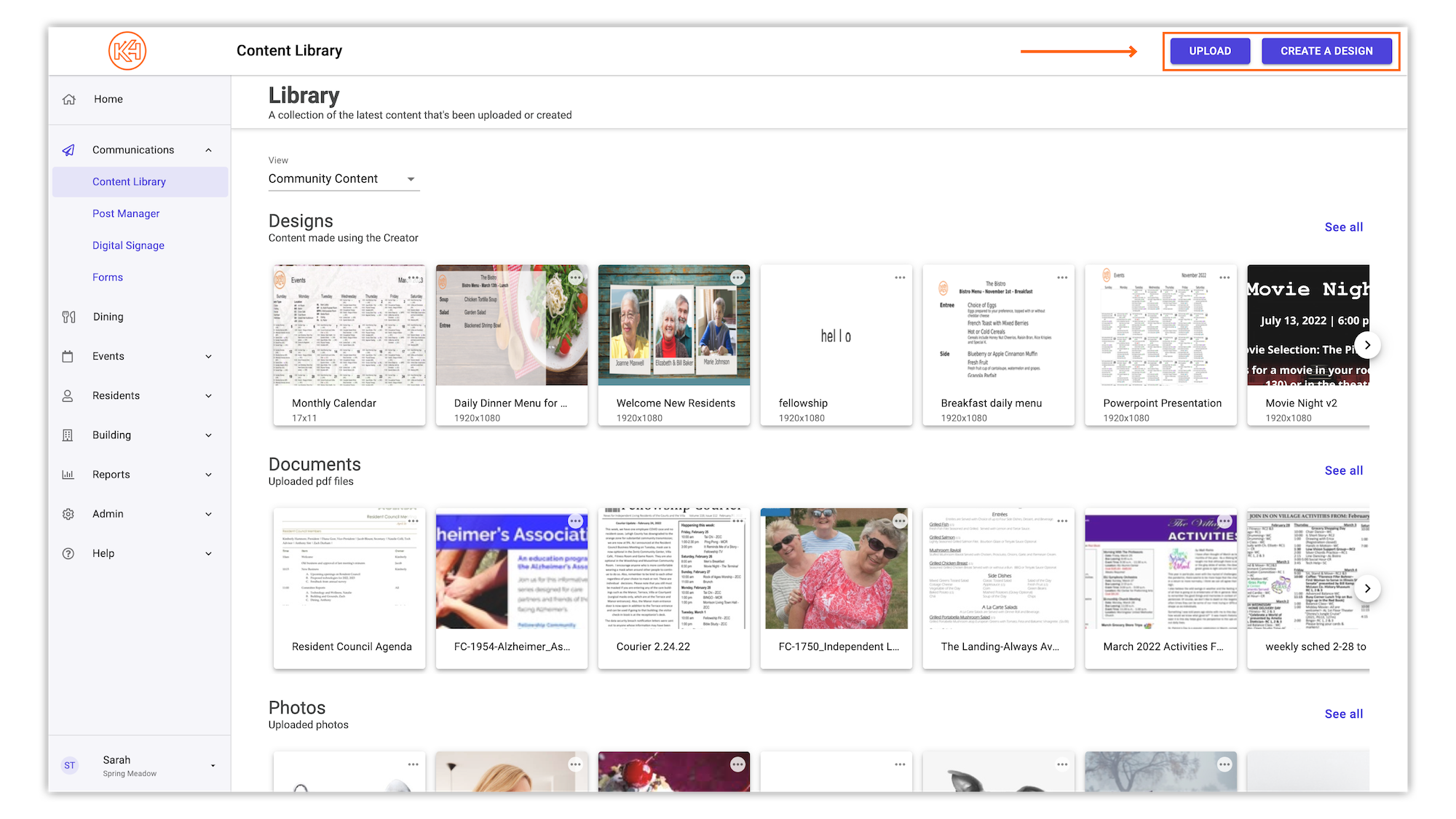This screenshot has width=1456, height=819.
Task: Click the UPLOAD button
Action: pos(1210,51)
